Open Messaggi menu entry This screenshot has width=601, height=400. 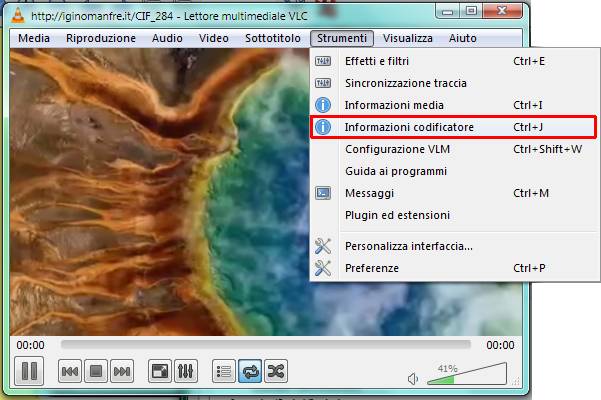(x=454, y=193)
